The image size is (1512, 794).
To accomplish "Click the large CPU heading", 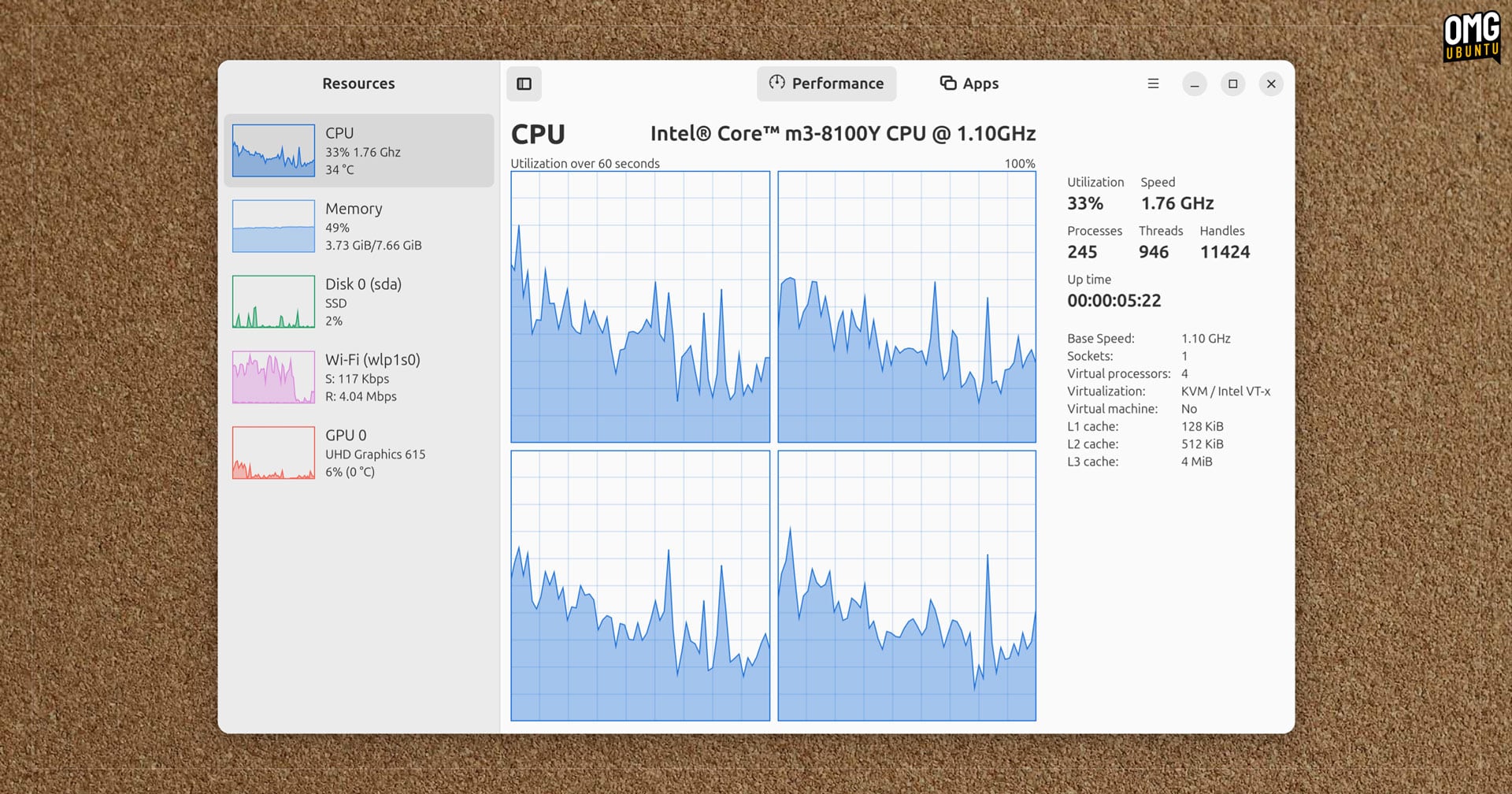I will (x=538, y=135).
